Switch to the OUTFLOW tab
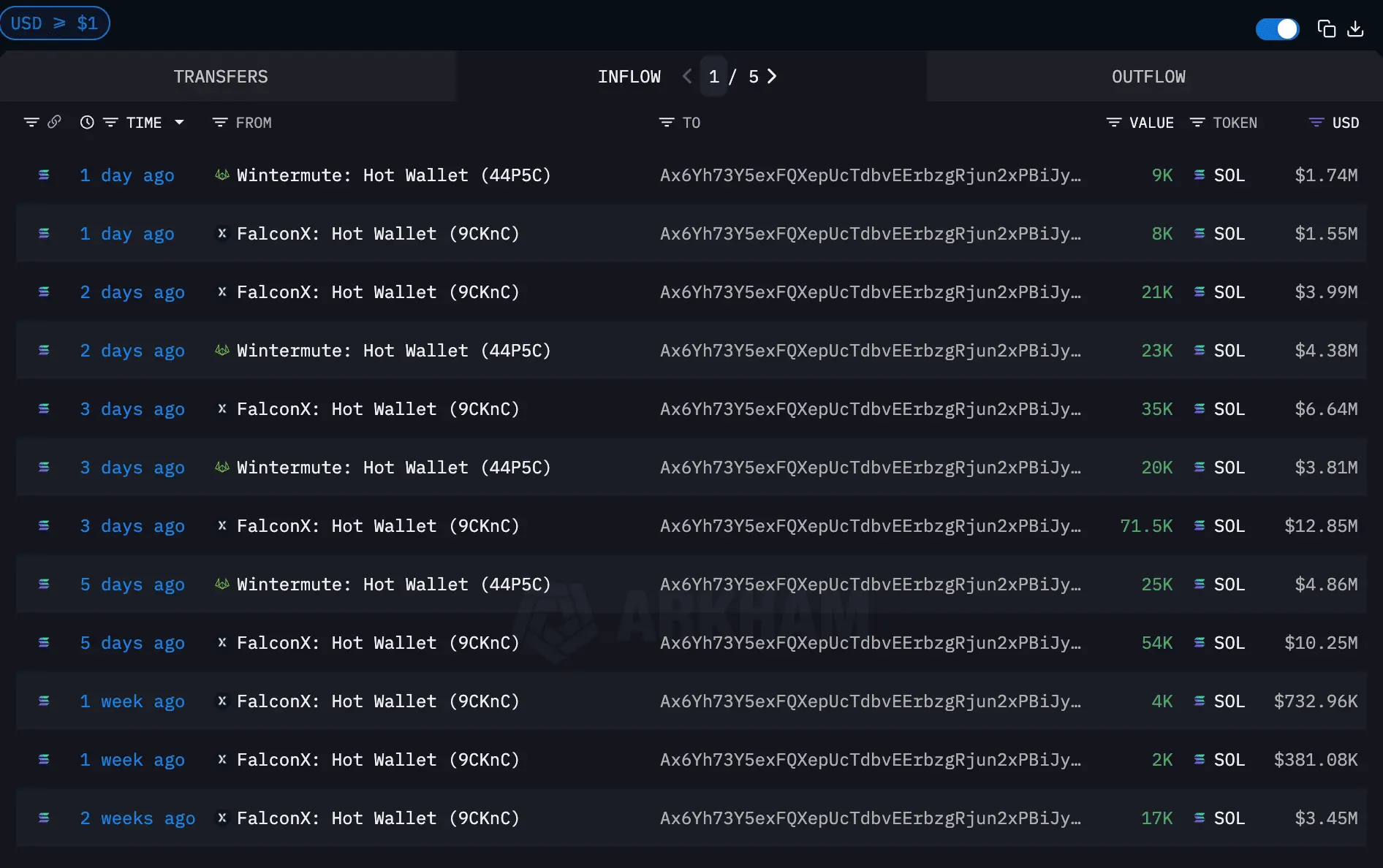Image resolution: width=1383 pixels, height=868 pixels. pyautogui.click(x=1149, y=77)
